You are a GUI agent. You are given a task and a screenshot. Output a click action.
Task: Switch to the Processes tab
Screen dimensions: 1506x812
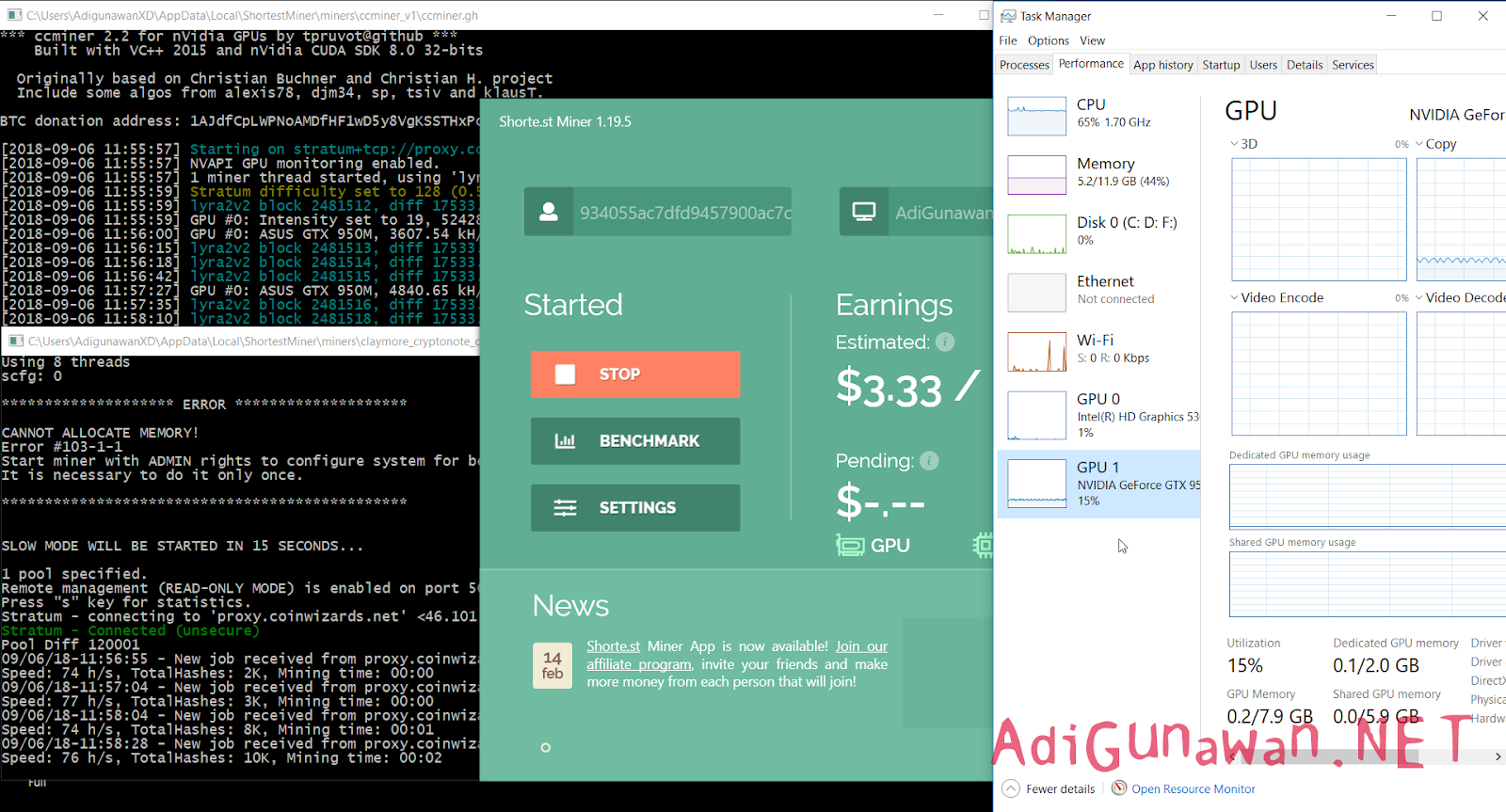1024,65
